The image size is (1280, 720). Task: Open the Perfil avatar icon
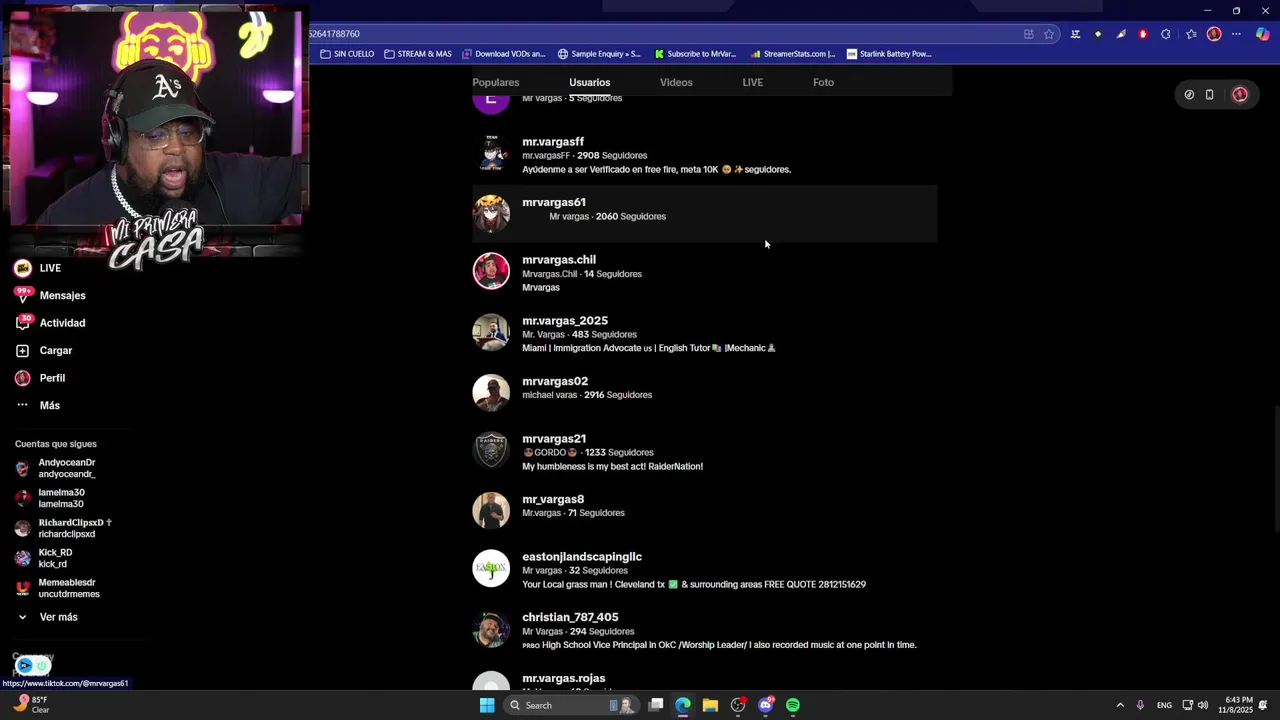coord(22,378)
